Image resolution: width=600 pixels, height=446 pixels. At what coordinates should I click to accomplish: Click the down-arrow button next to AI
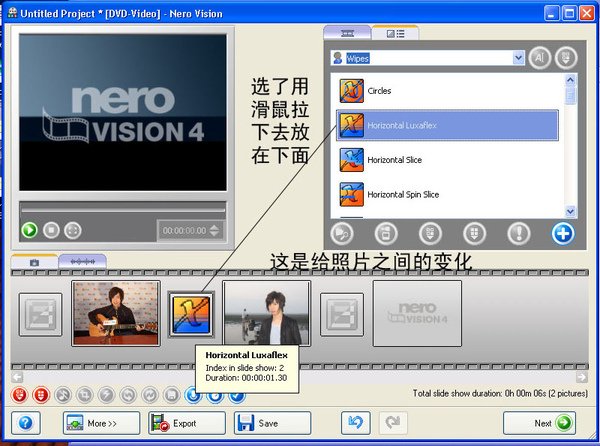point(566,58)
